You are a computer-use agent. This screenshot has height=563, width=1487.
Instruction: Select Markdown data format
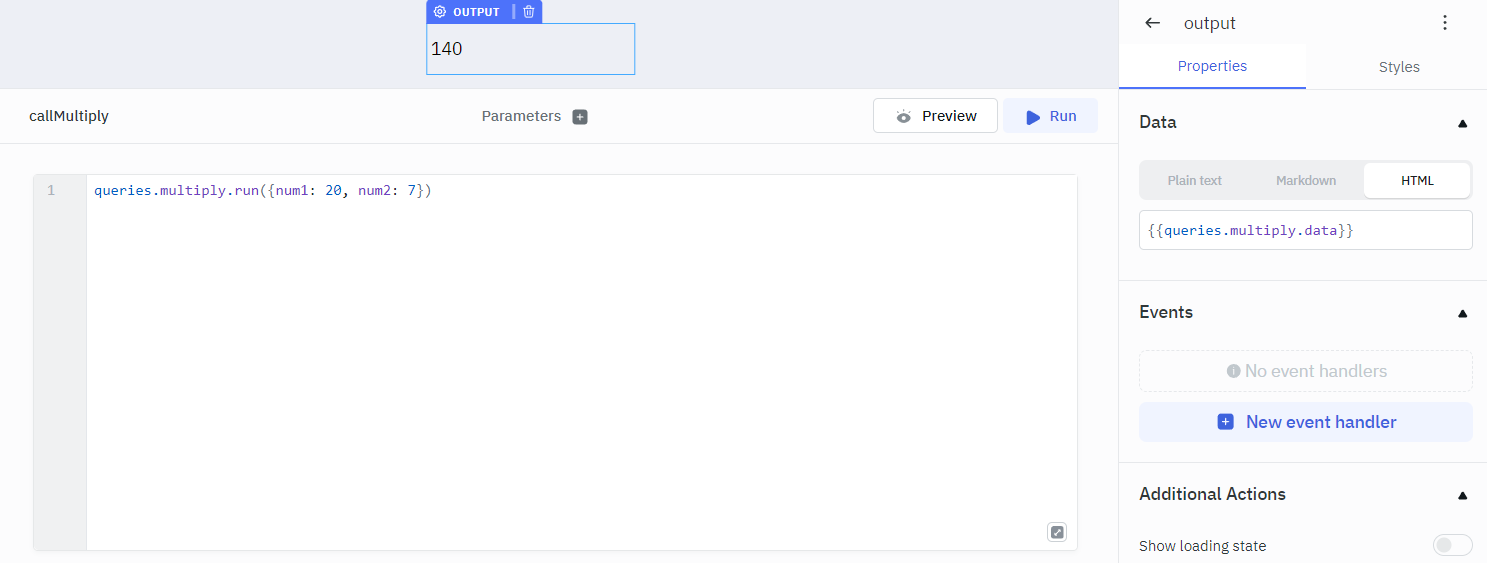tap(1306, 181)
